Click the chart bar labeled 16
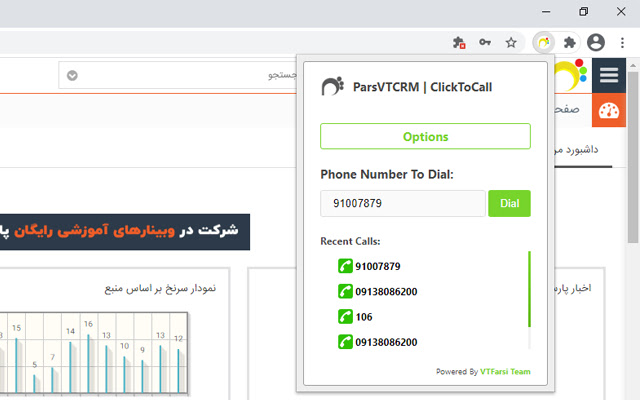The image size is (640, 400). 88,363
